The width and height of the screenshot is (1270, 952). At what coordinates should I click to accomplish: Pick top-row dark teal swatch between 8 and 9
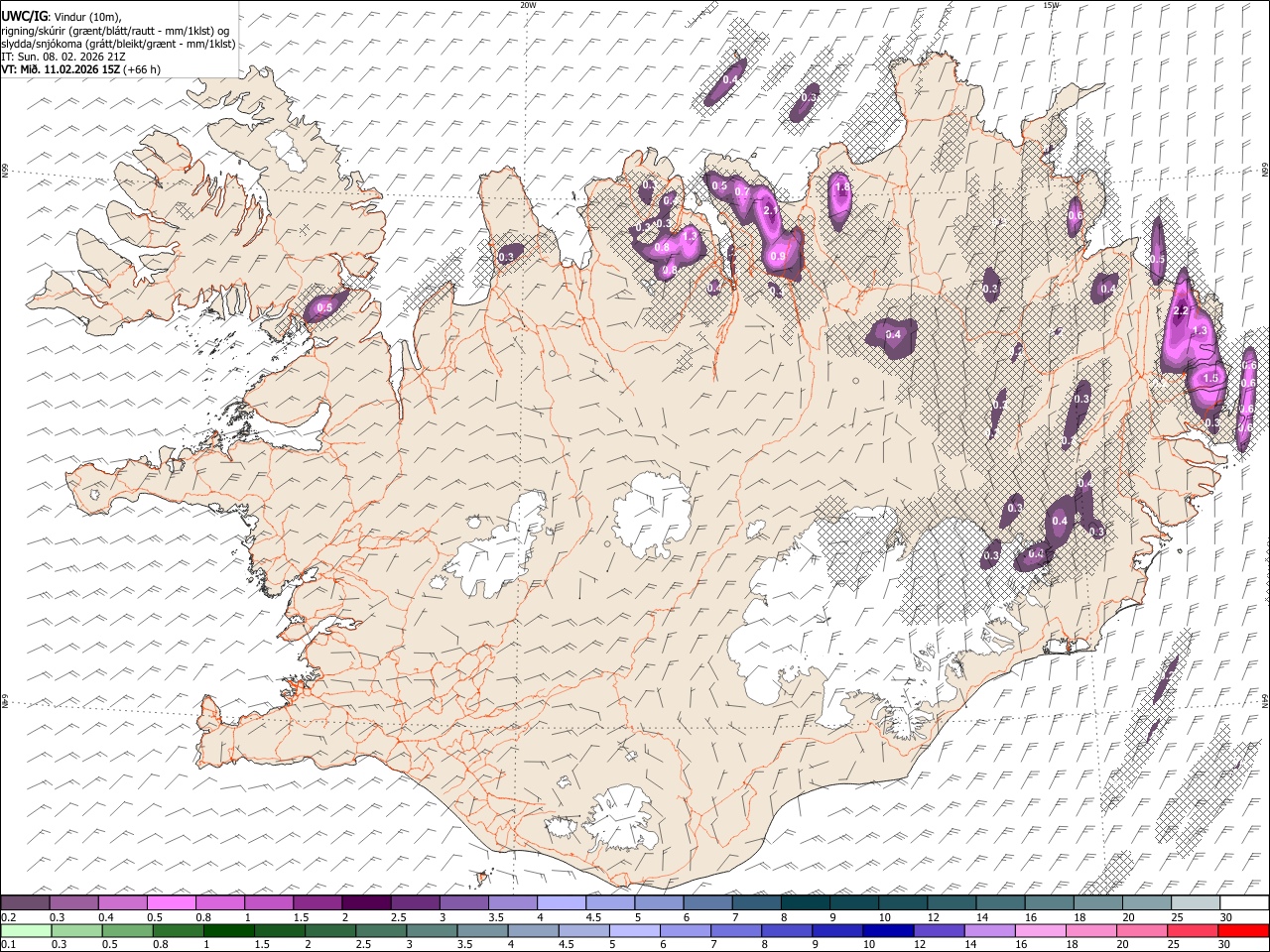click(805, 902)
